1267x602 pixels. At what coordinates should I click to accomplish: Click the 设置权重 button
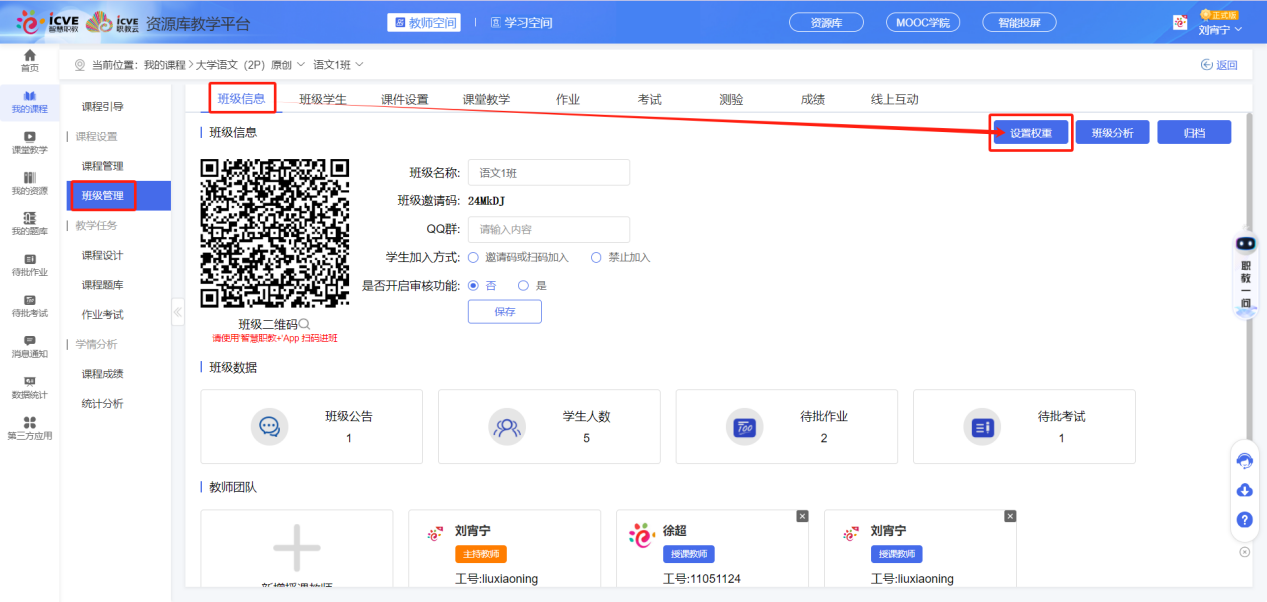pyautogui.click(x=1030, y=131)
